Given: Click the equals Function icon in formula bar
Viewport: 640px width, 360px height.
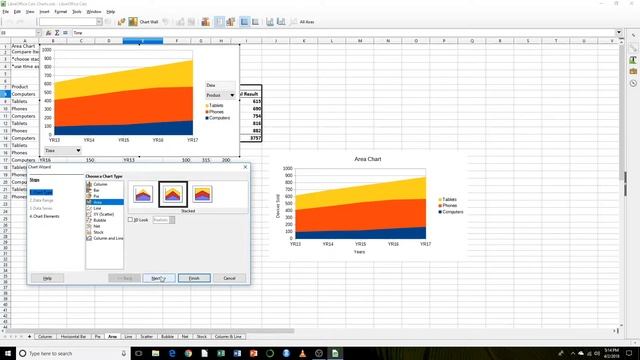Looking at the screenshot, I should tap(65, 33).
